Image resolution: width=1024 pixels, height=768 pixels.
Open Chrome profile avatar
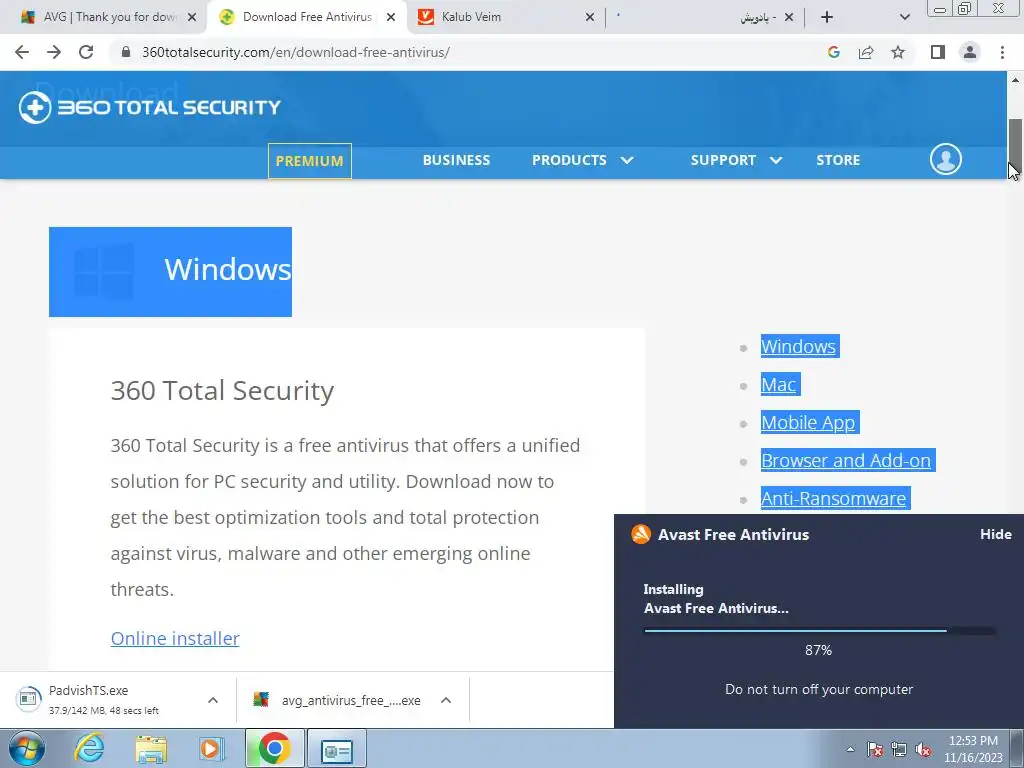(x=970, y=52)
